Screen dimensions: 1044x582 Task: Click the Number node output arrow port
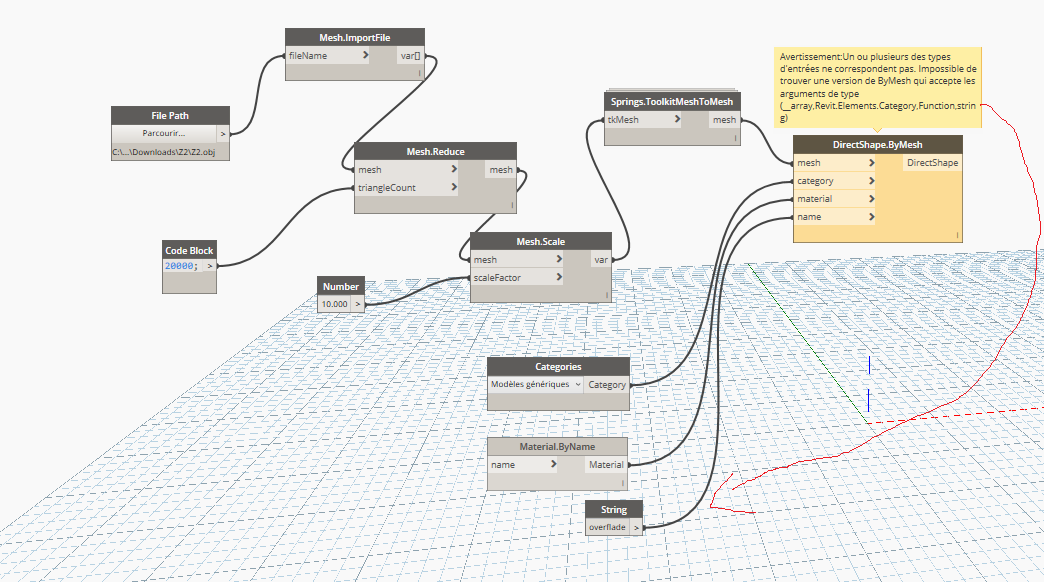pos(359,303)
